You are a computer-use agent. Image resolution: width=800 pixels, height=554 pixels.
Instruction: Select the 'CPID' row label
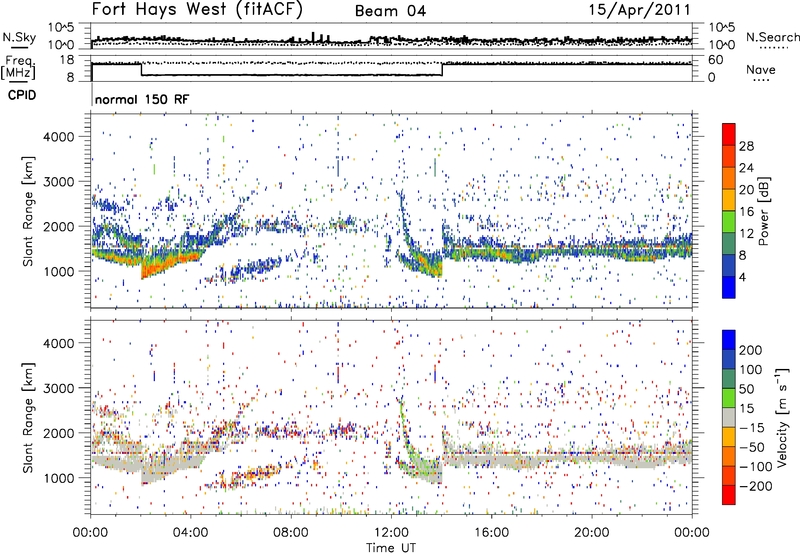click(22, 95)
